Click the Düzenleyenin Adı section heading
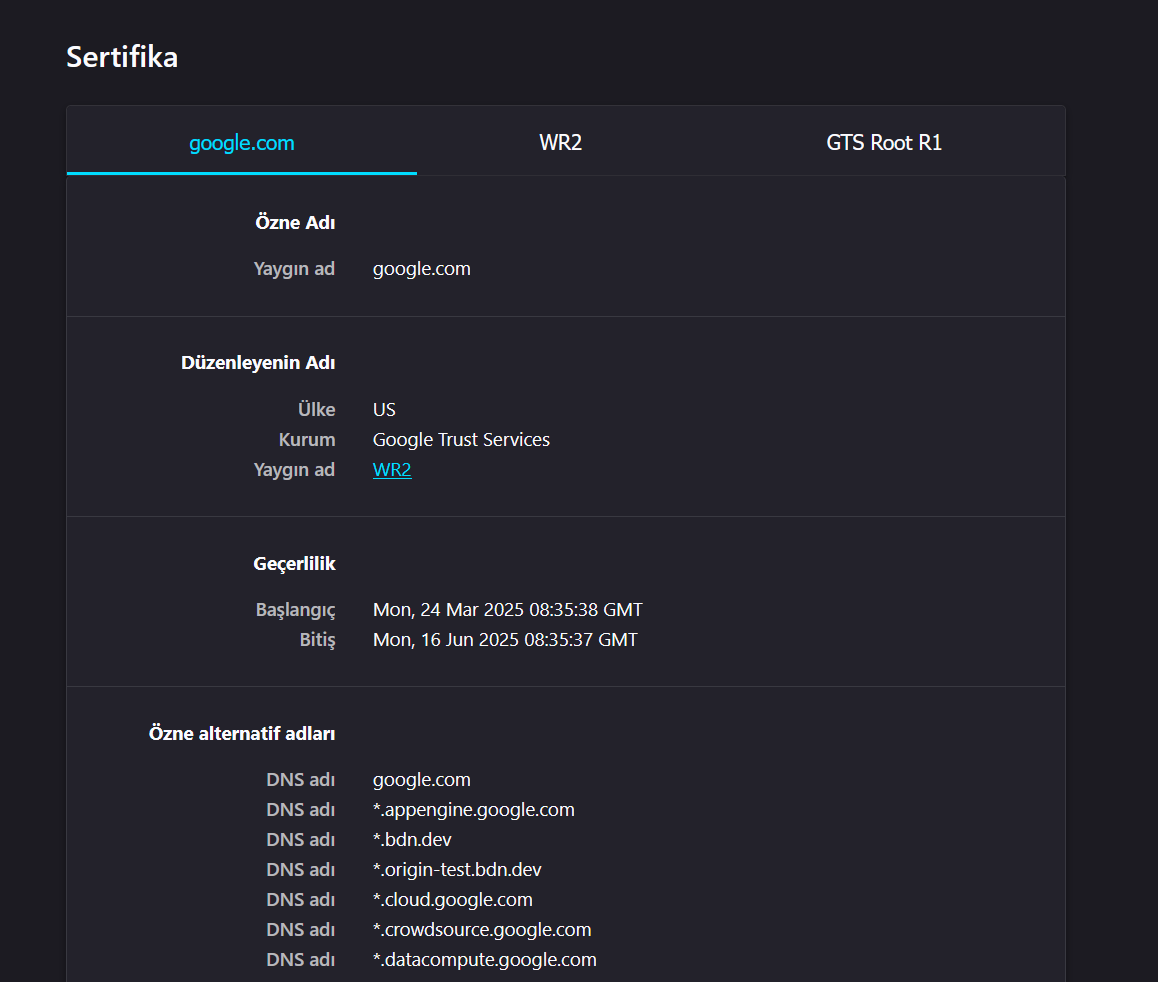 pyautogui.click(x=258, y=363)
